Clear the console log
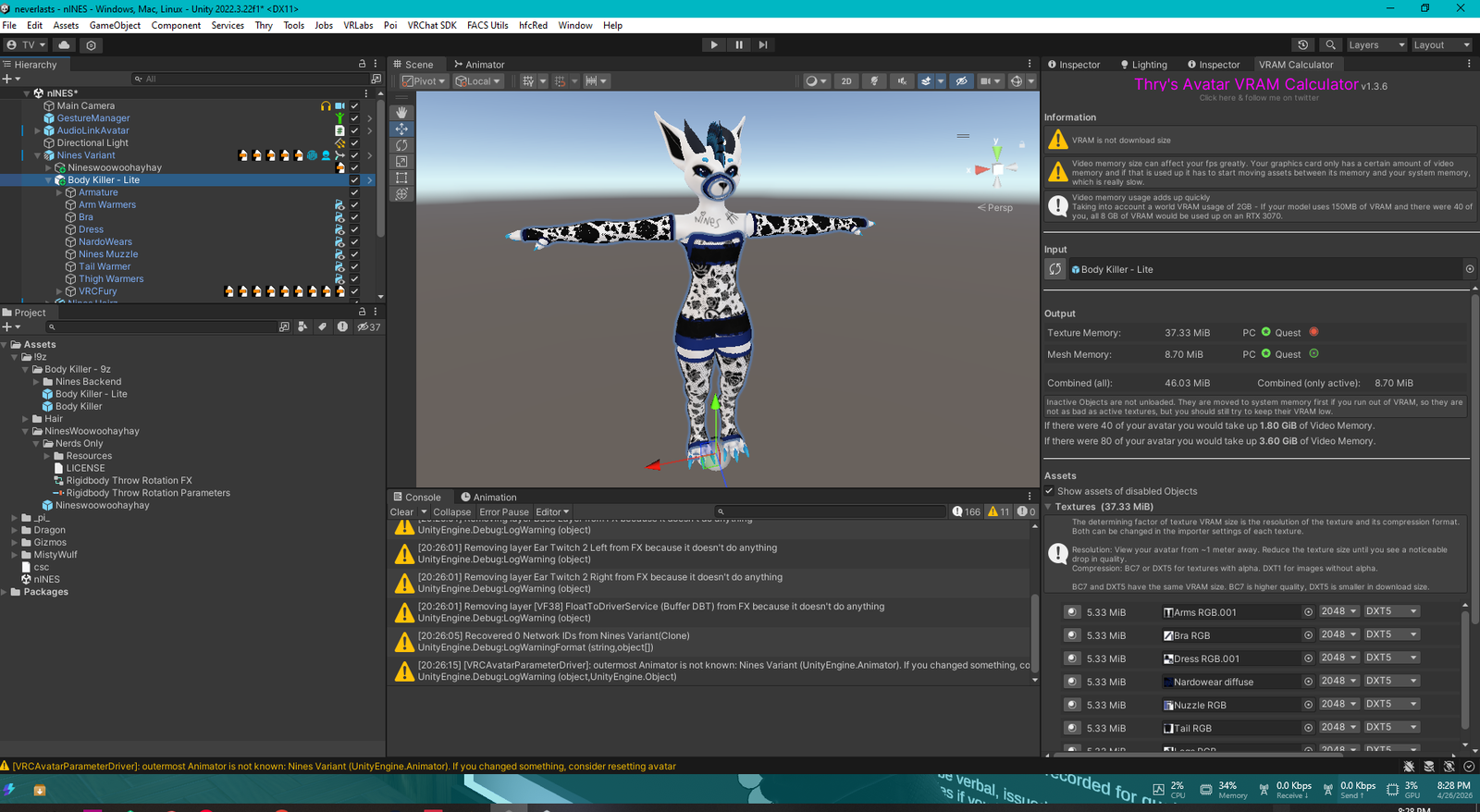Image resolution: width=1480 pixels, height=812 pixels. tap(401, 511)
